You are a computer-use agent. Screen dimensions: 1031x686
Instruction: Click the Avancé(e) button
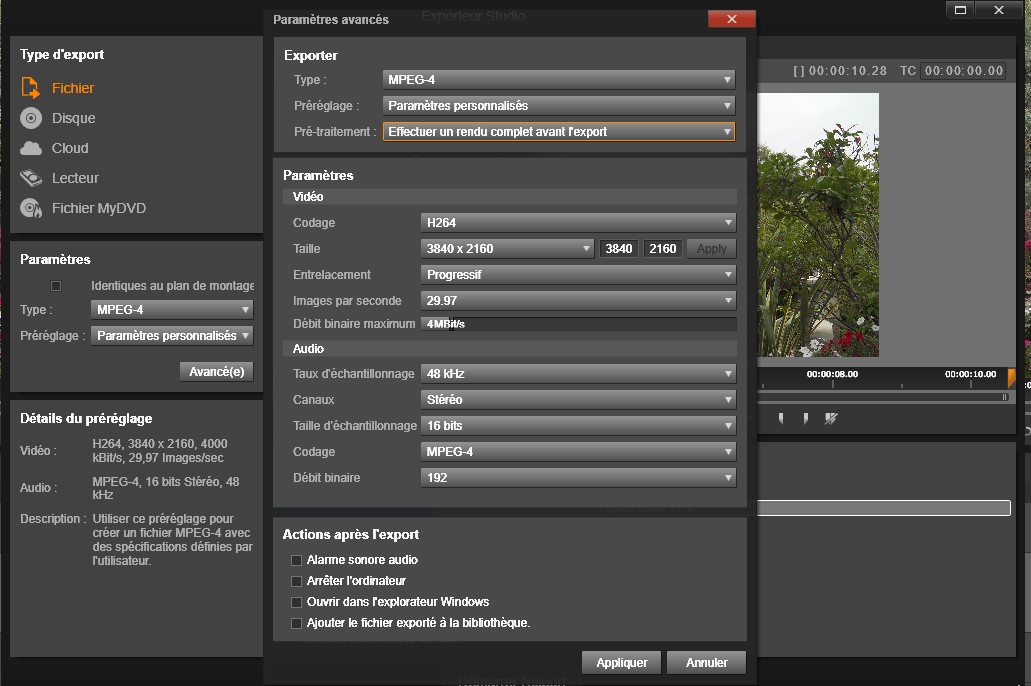click(216, 372)
